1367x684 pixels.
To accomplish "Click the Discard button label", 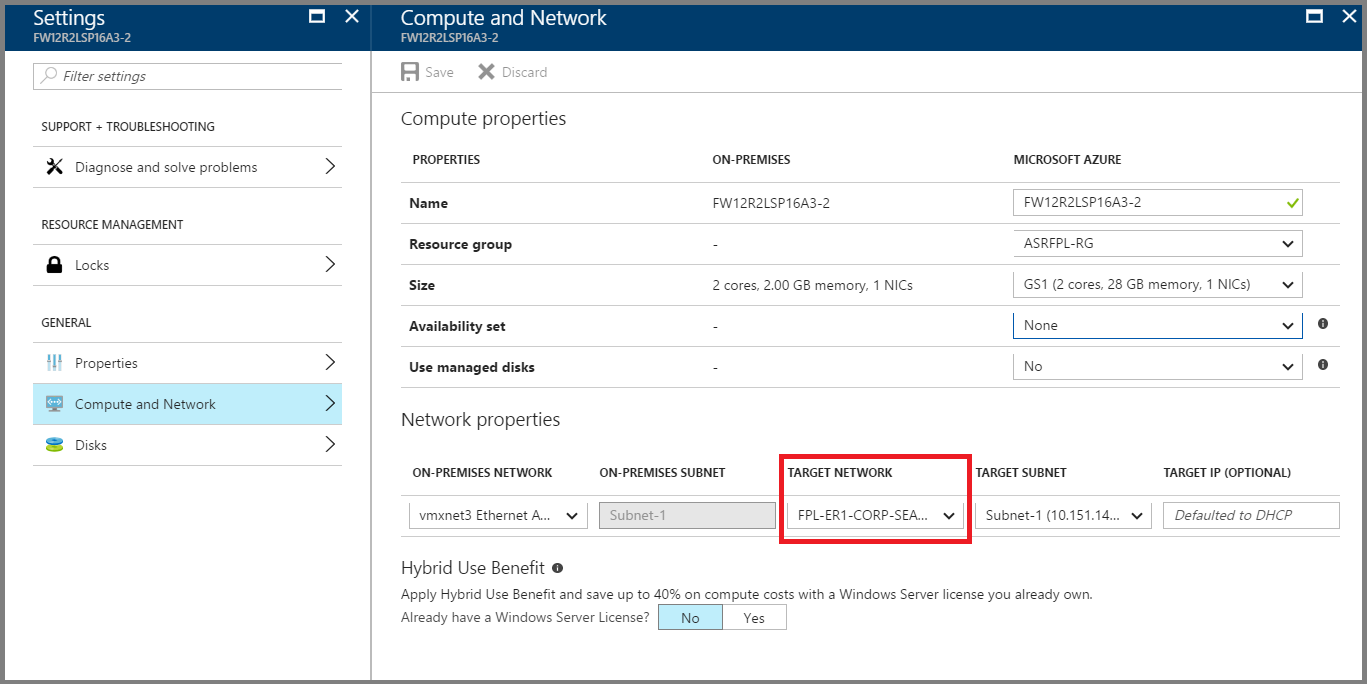I will pos(523,72).
